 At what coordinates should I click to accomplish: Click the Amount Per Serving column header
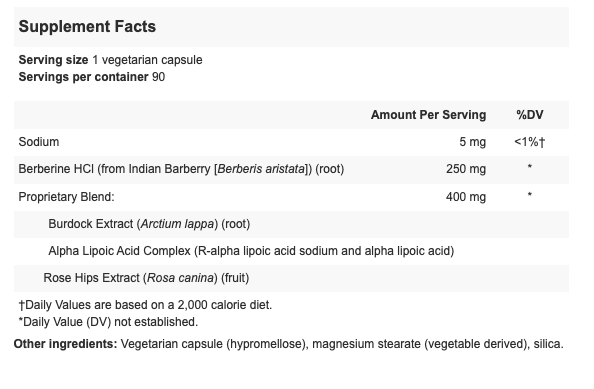pyautogui.click(x=428, y=115)
